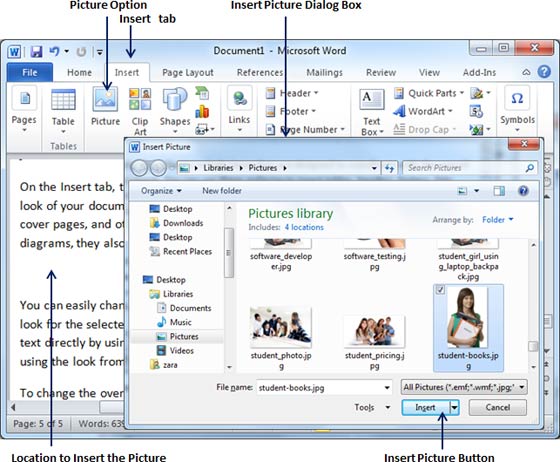Click the Date & Time icon in Text group

[x=476, y=111]
